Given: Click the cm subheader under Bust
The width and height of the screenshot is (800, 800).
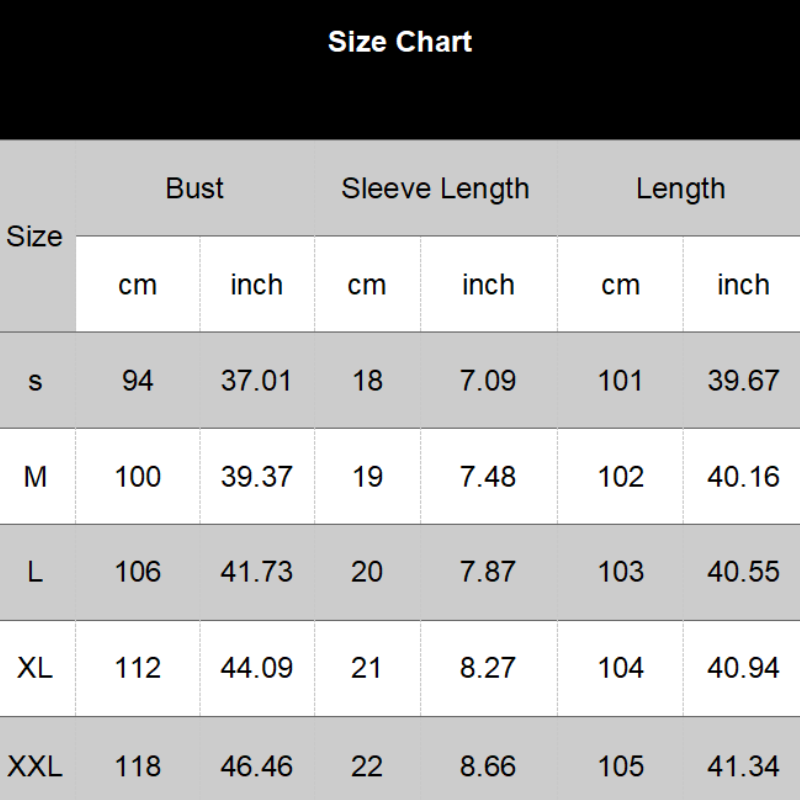Looking at the screenshot, I should pos(137,285).
